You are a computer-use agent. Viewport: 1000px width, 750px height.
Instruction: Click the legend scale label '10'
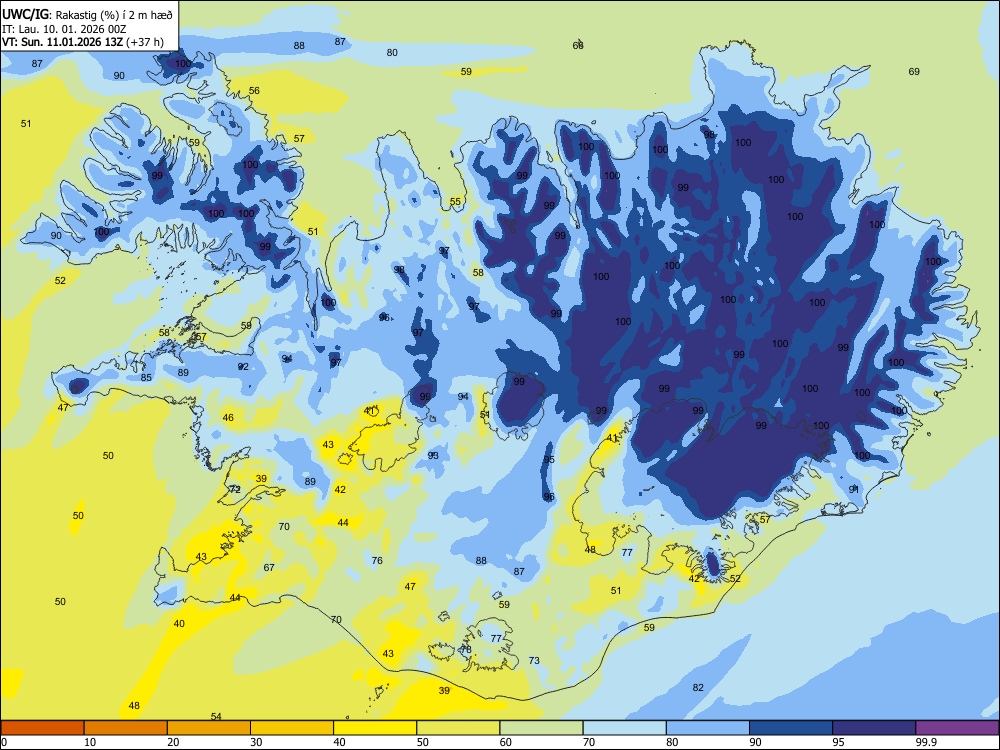coord(91,742)
